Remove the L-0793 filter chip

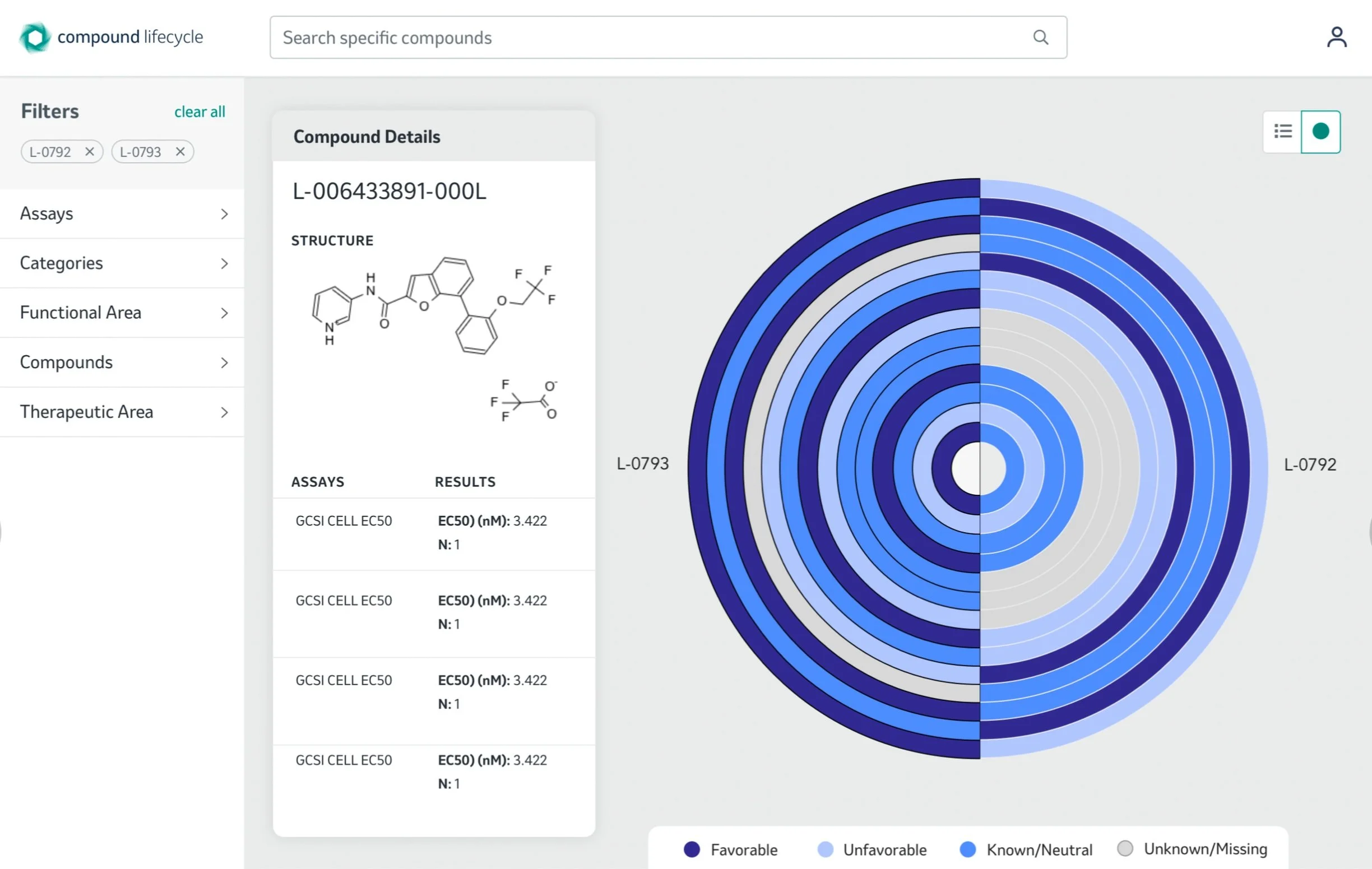[x=180, y=151]
